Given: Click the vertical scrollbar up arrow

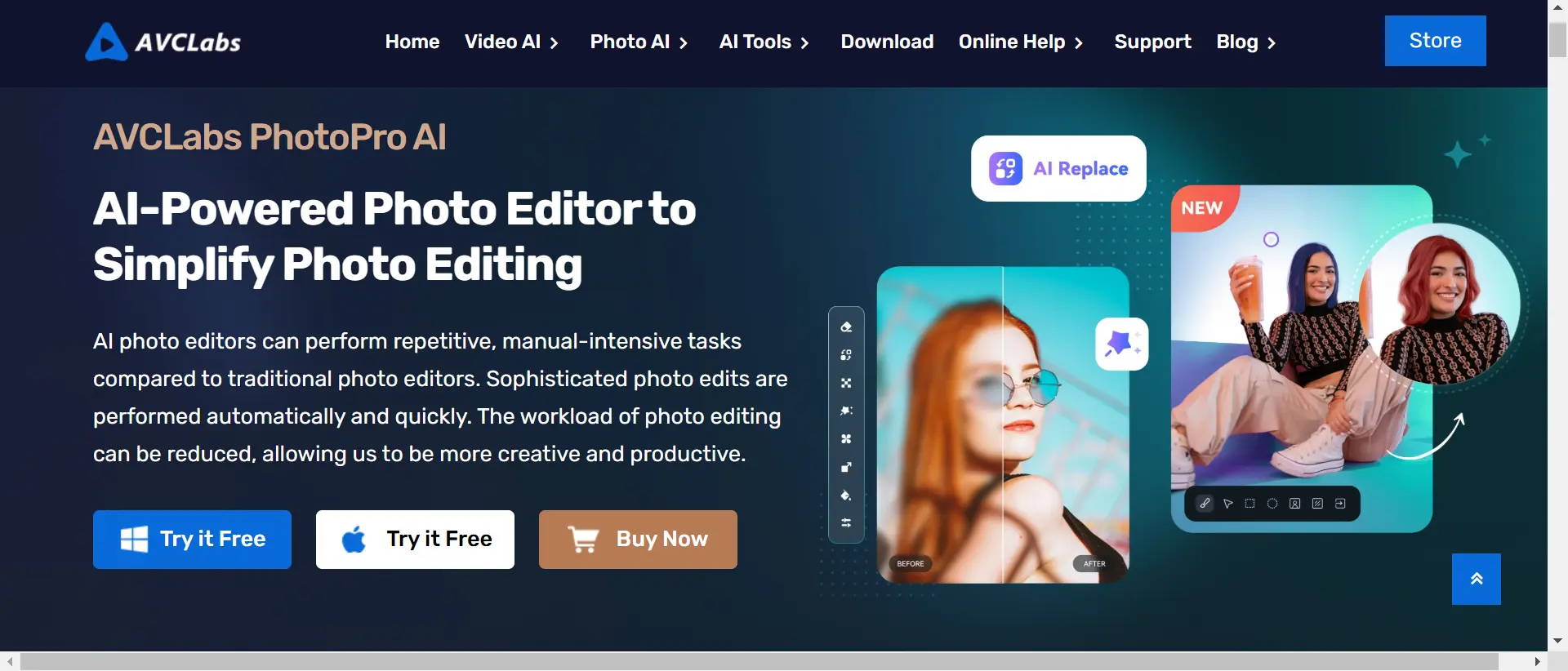Looking at the screenshot, I should 1557,7.
